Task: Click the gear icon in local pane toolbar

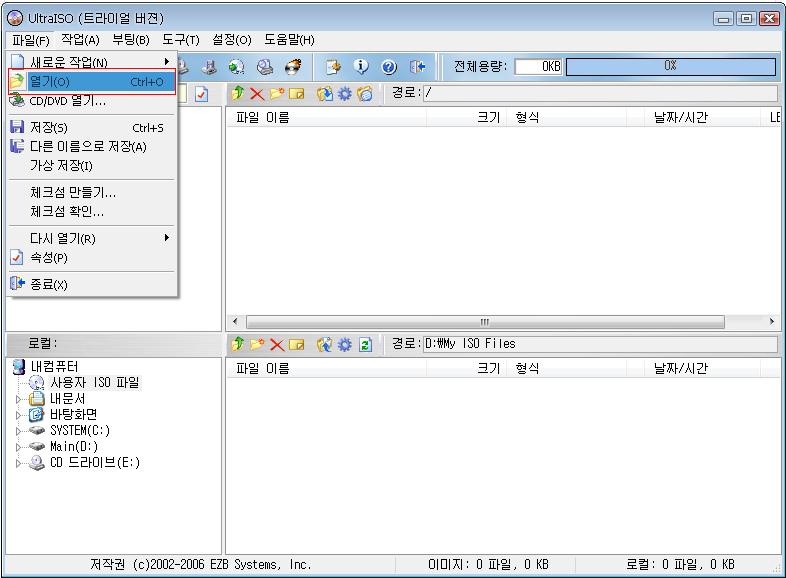Action: (345, 344)
